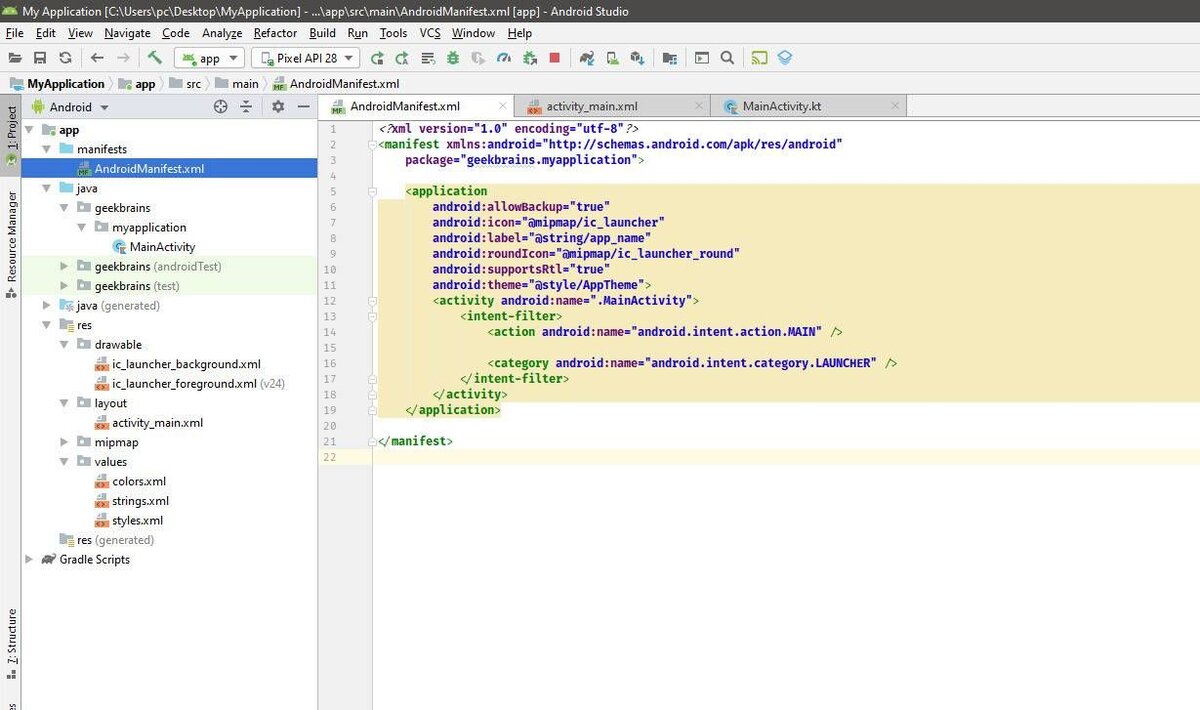Click the Debug app bug icon
The height and width of the screenshot is (710, 1200).
[x=453, y=58]
